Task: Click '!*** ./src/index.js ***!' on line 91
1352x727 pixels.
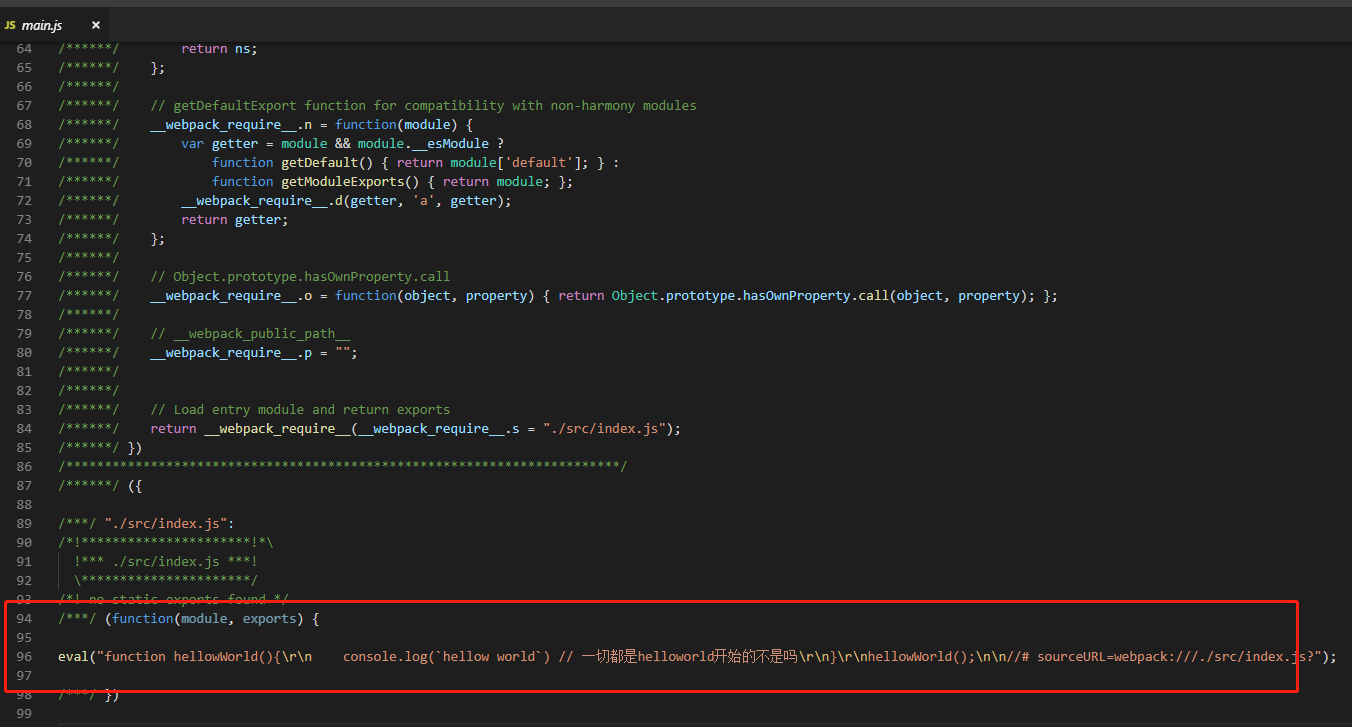Action: pyautogui.click(x=165, y=561)
